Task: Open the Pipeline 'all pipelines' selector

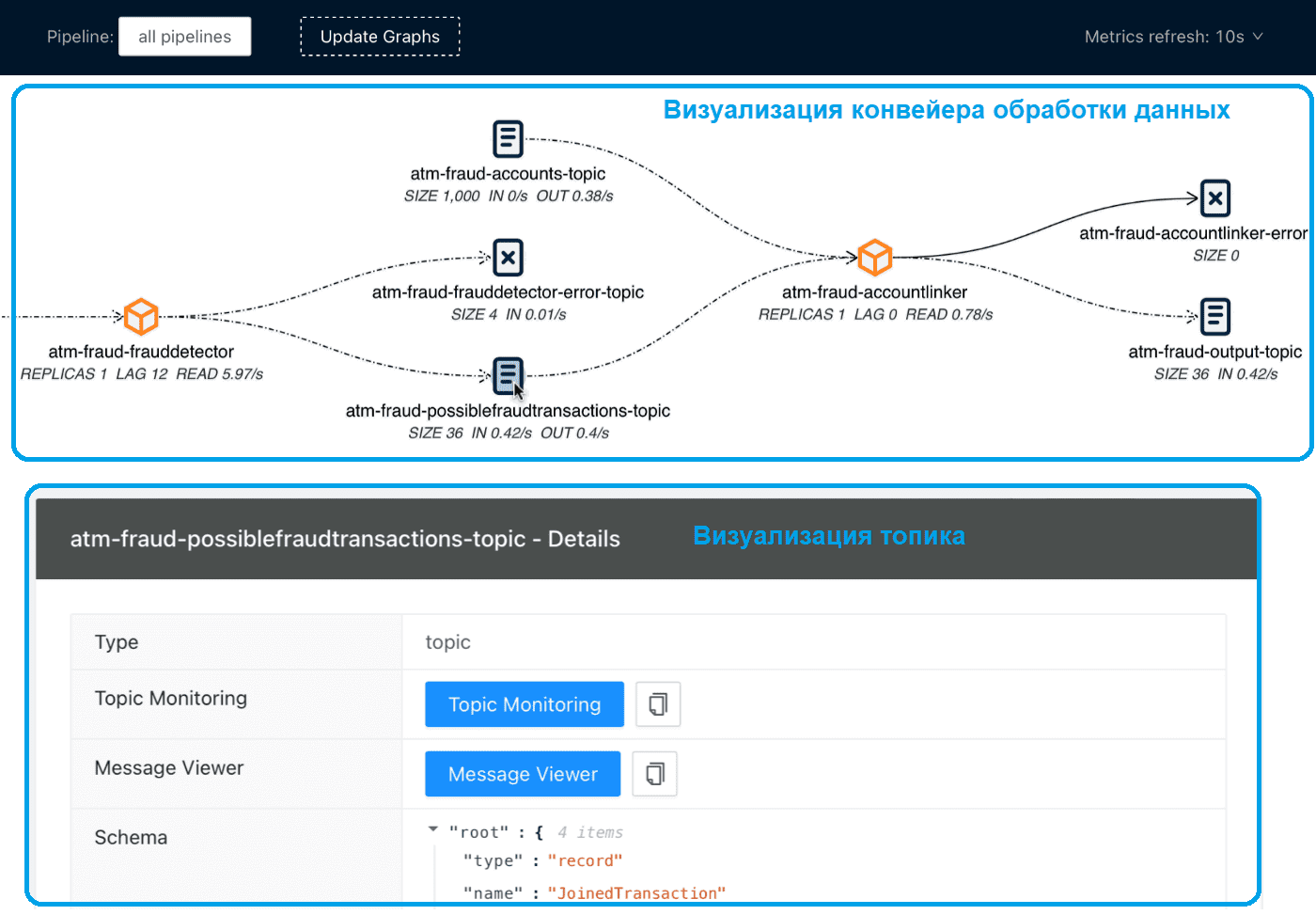Action: (x=184, y=37)
